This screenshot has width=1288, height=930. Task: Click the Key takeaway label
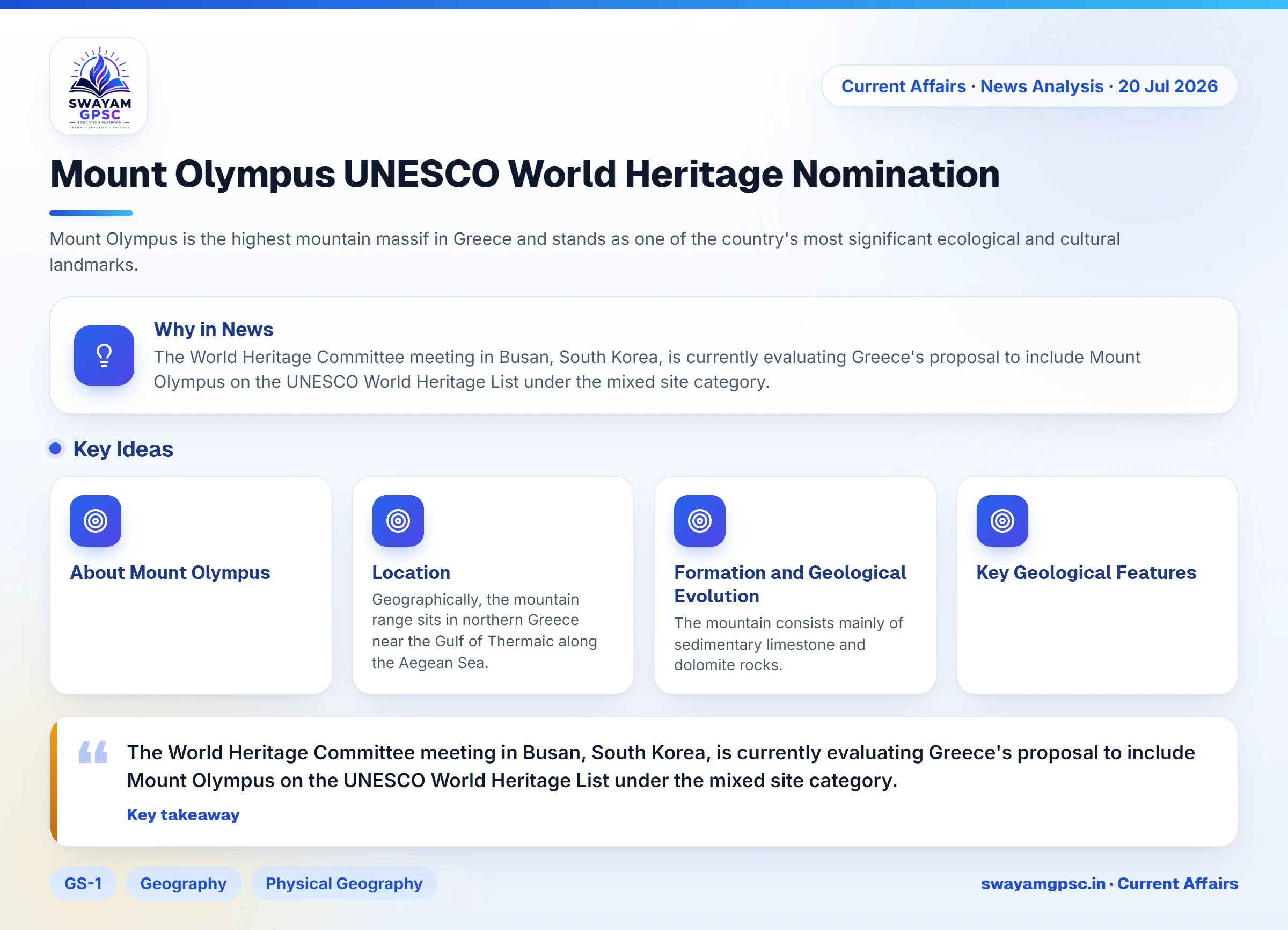[x=183, y=815]
